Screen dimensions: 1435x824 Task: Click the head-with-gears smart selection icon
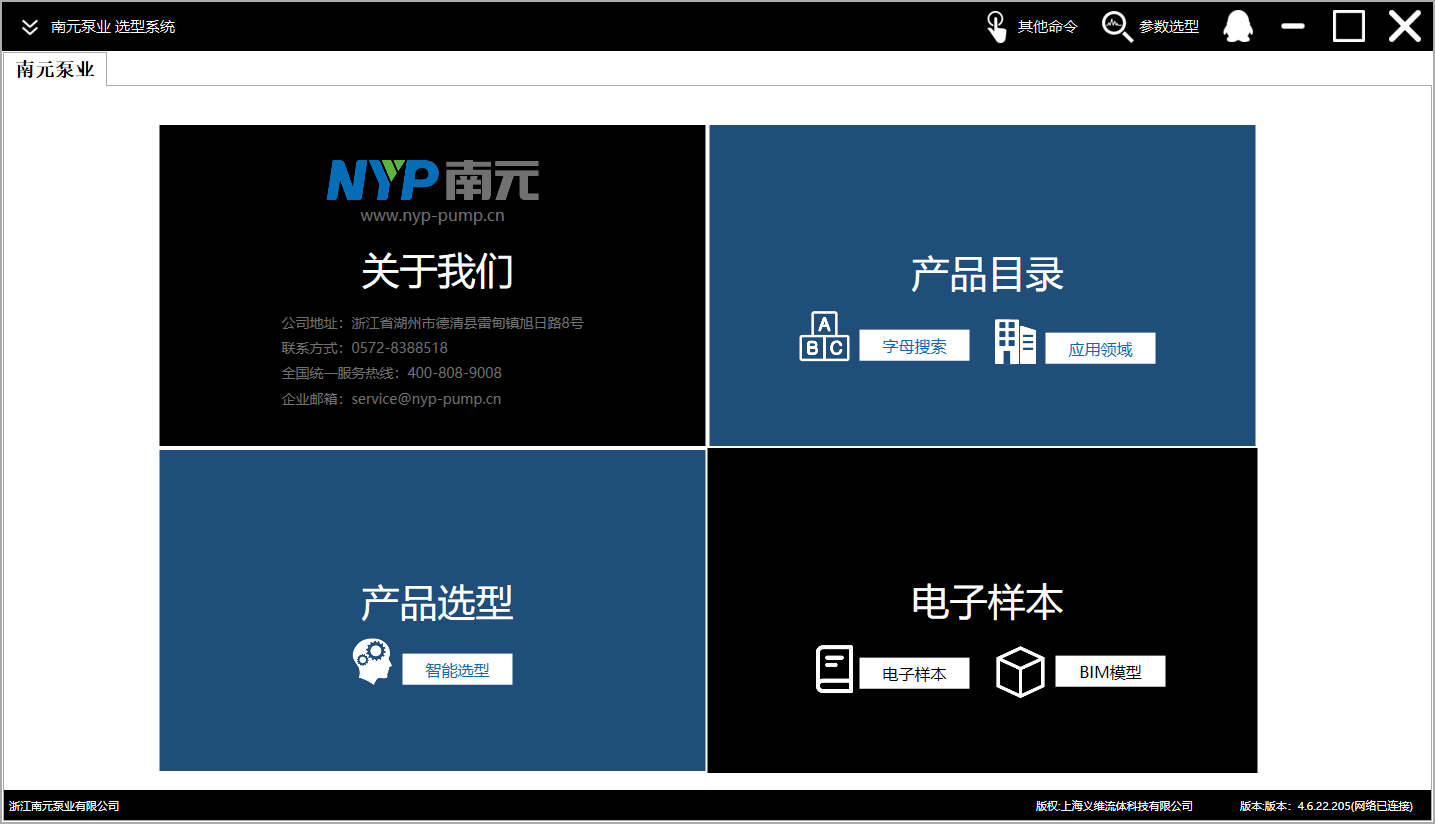pyautogui.click(x=372, y=662)
